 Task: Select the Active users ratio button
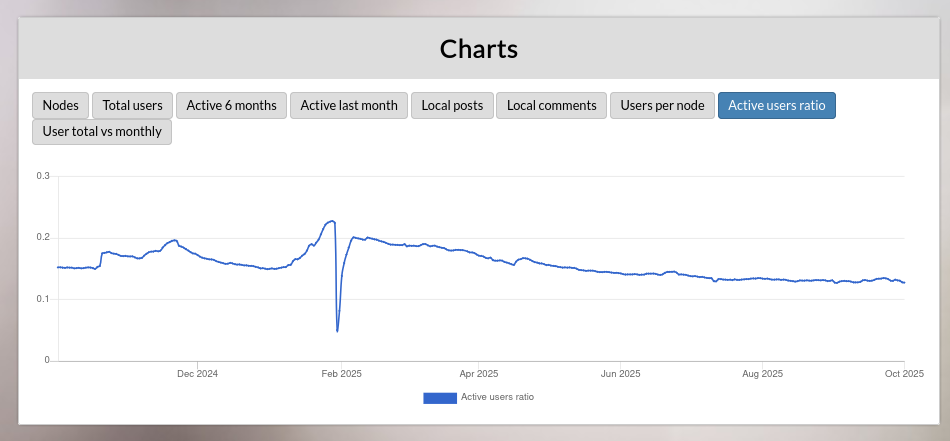(x=776, y=105)
